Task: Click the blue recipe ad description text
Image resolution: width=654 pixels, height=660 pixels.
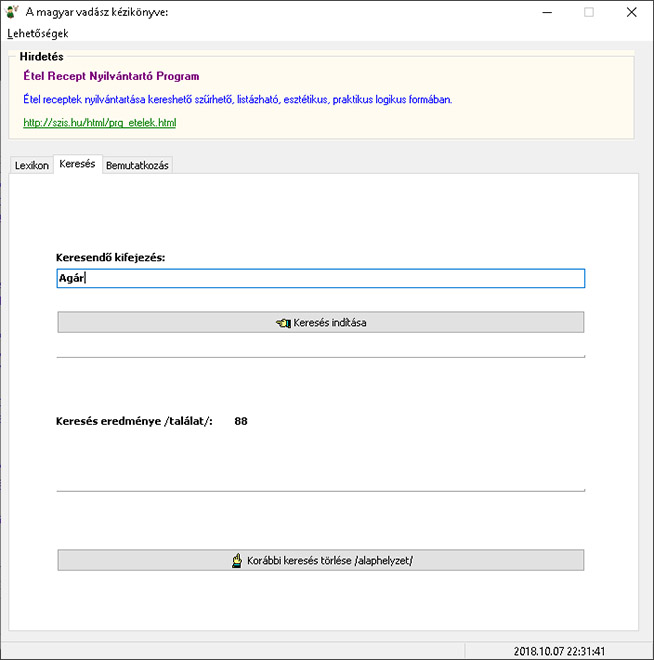Action: coord(237,99)
